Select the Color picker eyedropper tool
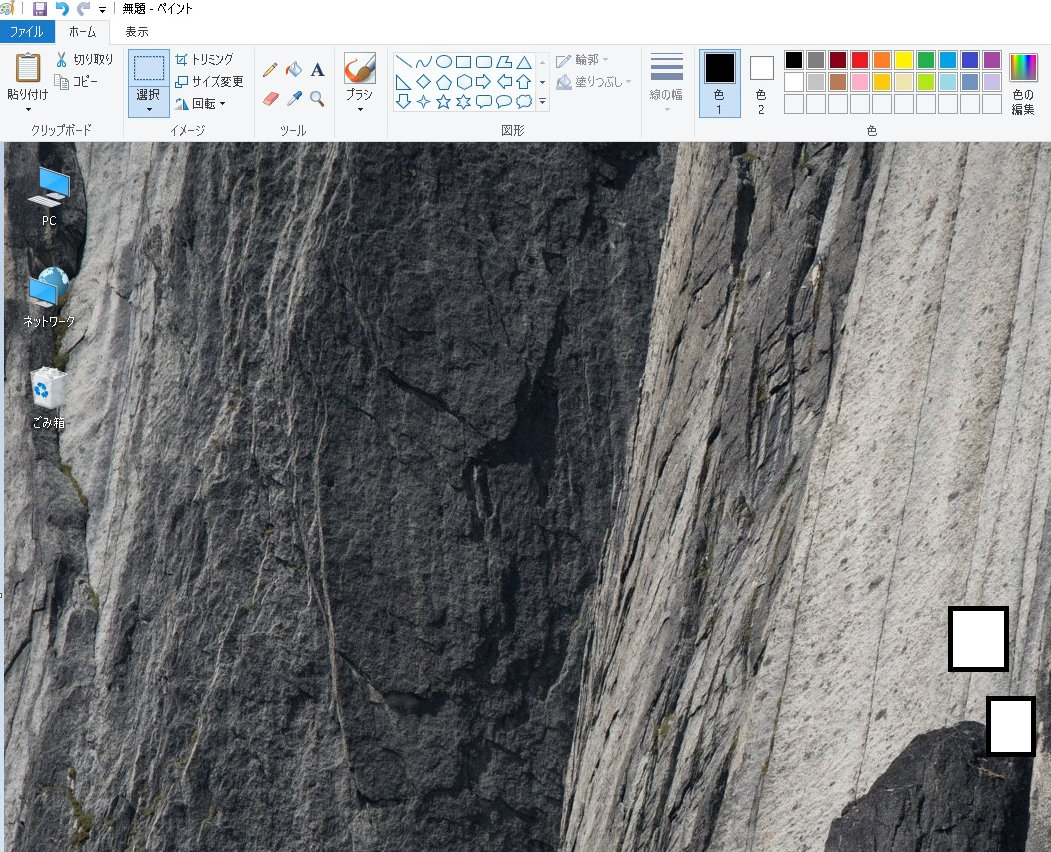Screen dimensions: 1051x852 point(293,99)
